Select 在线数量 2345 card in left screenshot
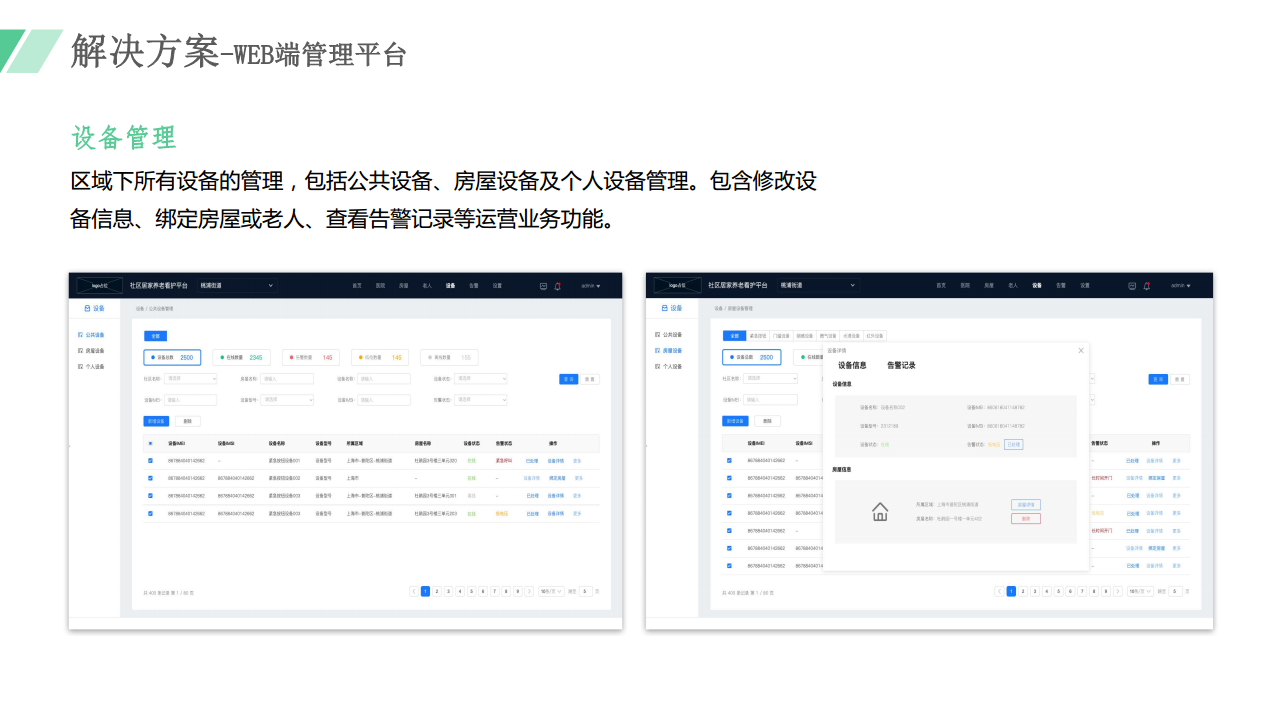 pyautogui.click(x=242, y=357)
